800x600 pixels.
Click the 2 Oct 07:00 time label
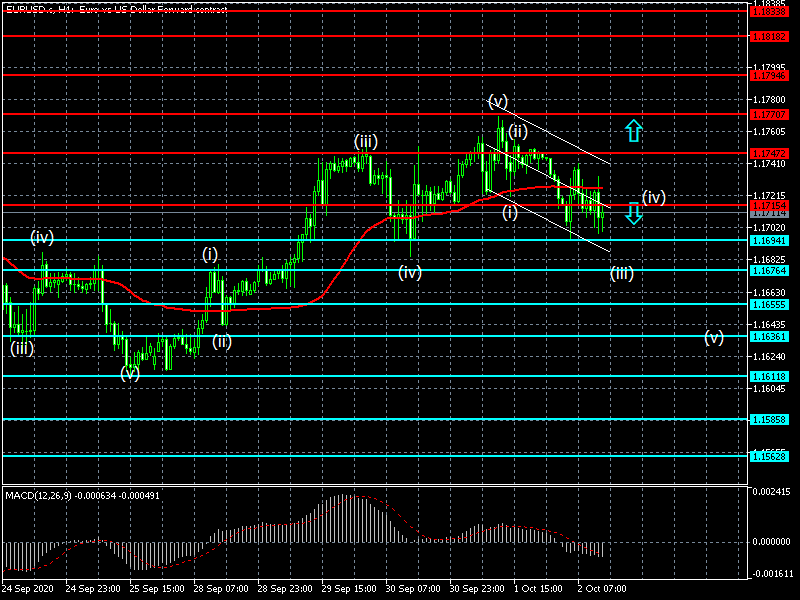[602, 589]
